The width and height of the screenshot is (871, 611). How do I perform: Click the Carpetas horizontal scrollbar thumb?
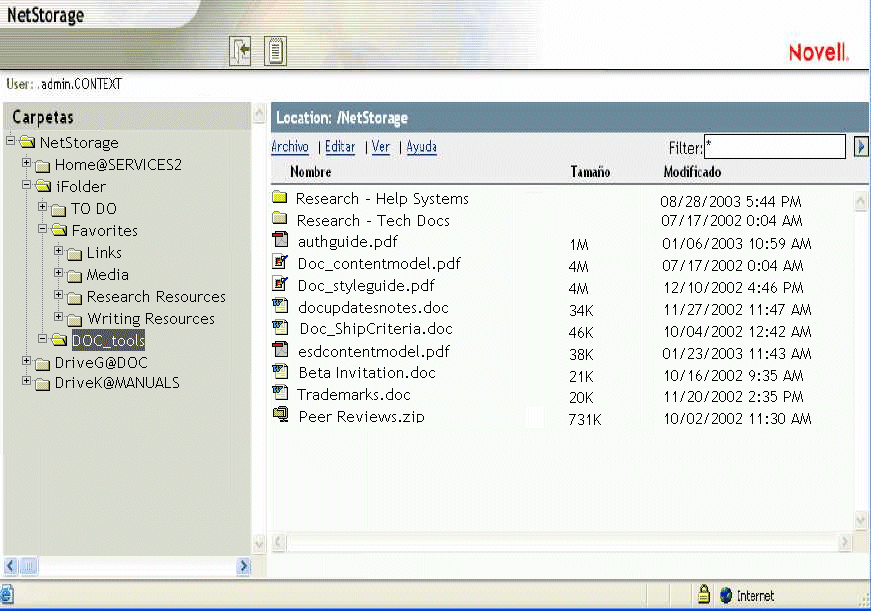click(x=29, y=566)
